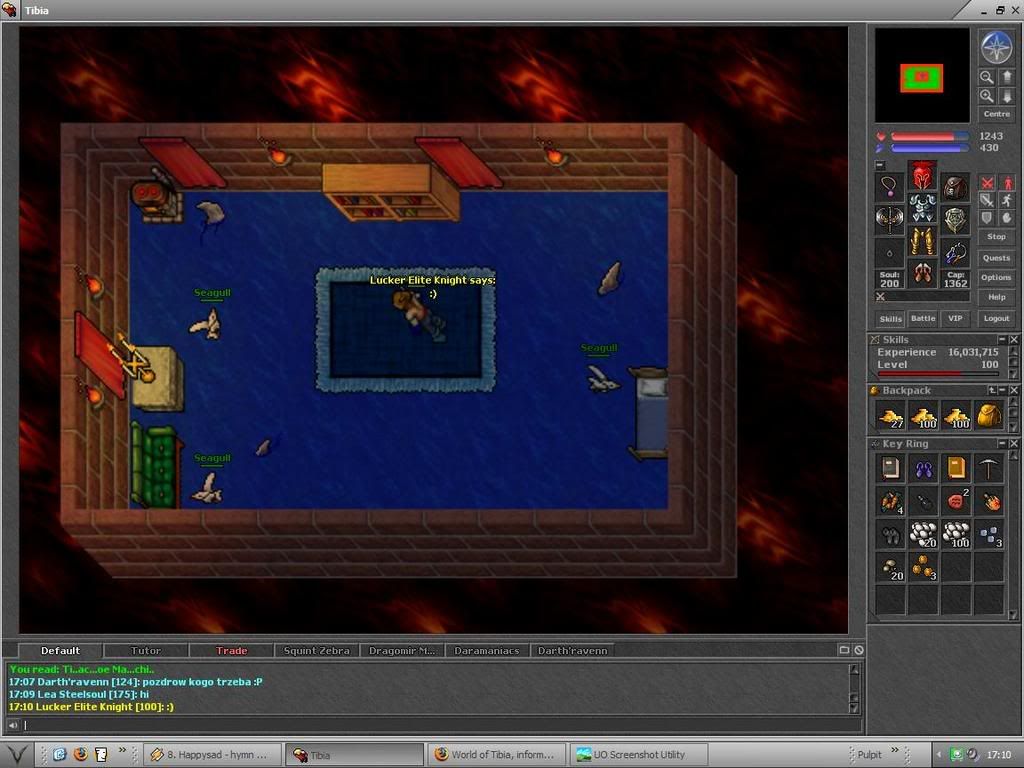The height and width of the screenshot is (768, 1024).
Task: Select the ammunition slot item
Action: pyautogui.click(x=955, y=253)
